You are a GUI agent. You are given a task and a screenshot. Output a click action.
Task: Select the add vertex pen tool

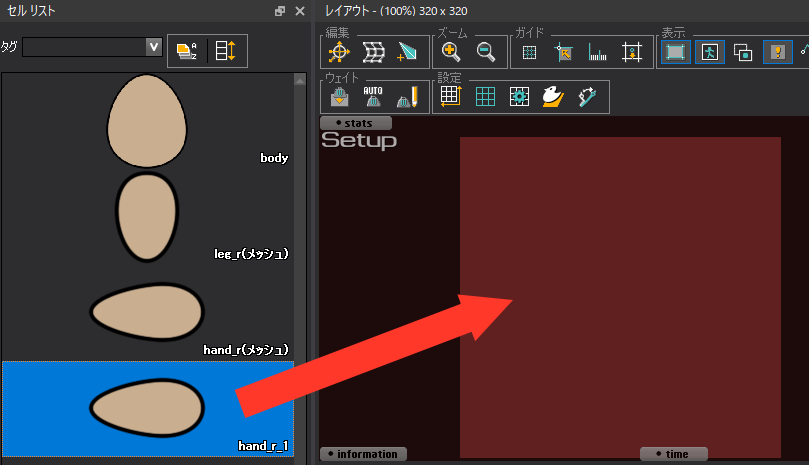(407, 52)
